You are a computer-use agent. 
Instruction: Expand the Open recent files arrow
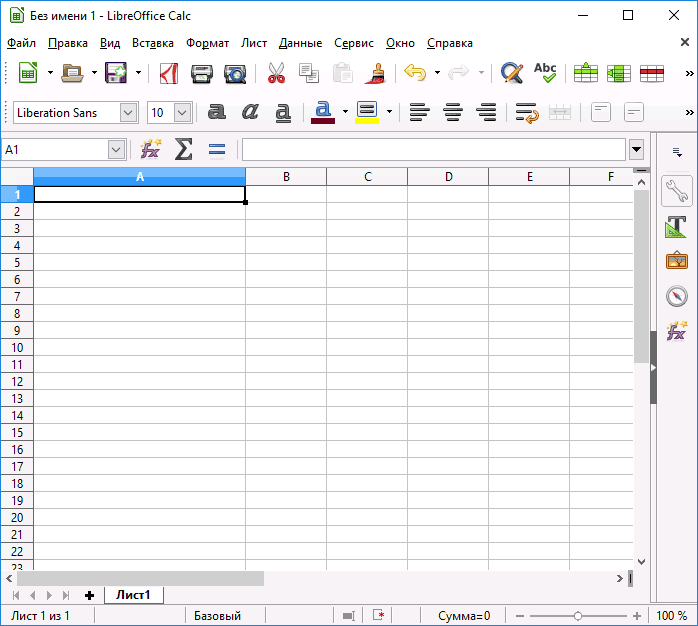(94, 73)
